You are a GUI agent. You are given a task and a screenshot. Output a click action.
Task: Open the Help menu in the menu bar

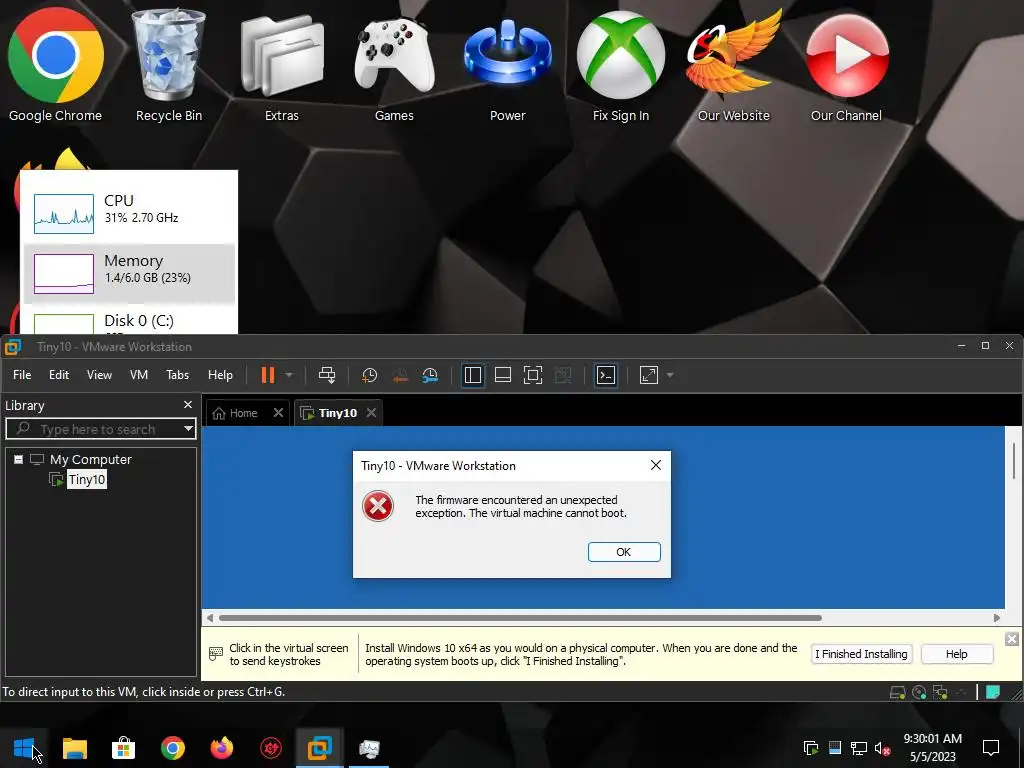220,375
